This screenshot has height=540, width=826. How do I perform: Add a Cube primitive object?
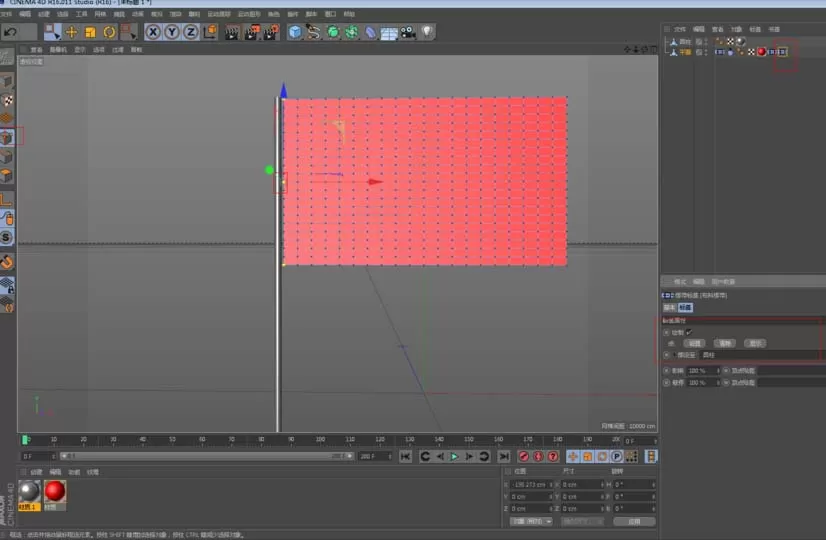pyautogui.click(x=295, y=33)
